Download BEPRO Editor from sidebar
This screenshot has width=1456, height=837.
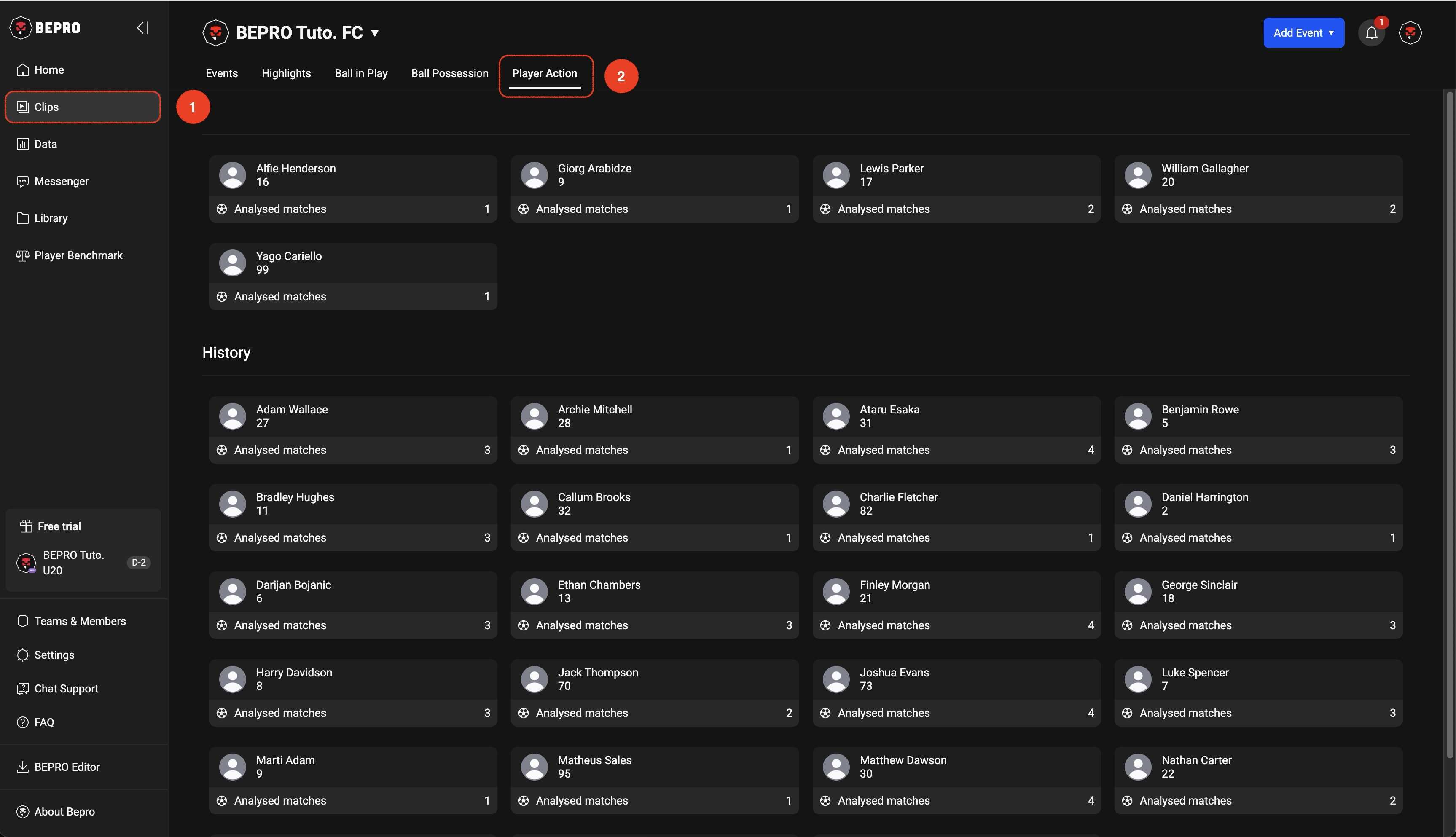point(67,767)
